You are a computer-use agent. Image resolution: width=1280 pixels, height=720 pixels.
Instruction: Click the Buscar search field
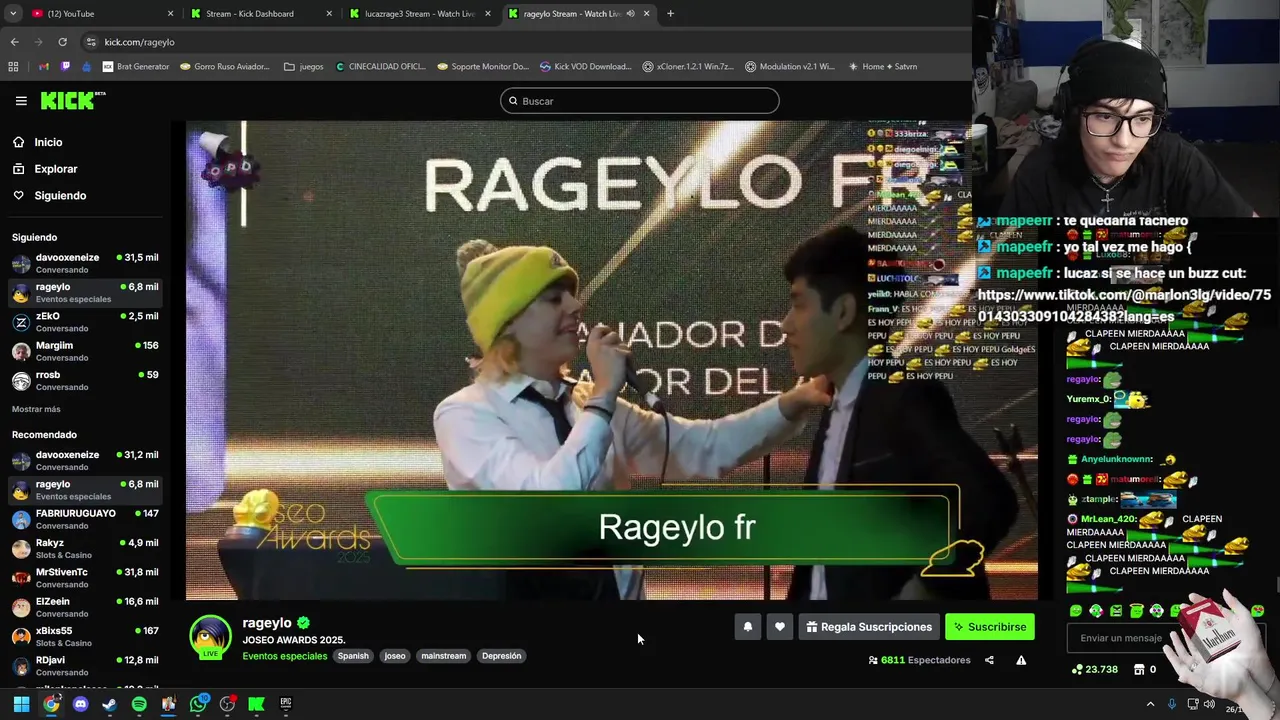[640, 101]
